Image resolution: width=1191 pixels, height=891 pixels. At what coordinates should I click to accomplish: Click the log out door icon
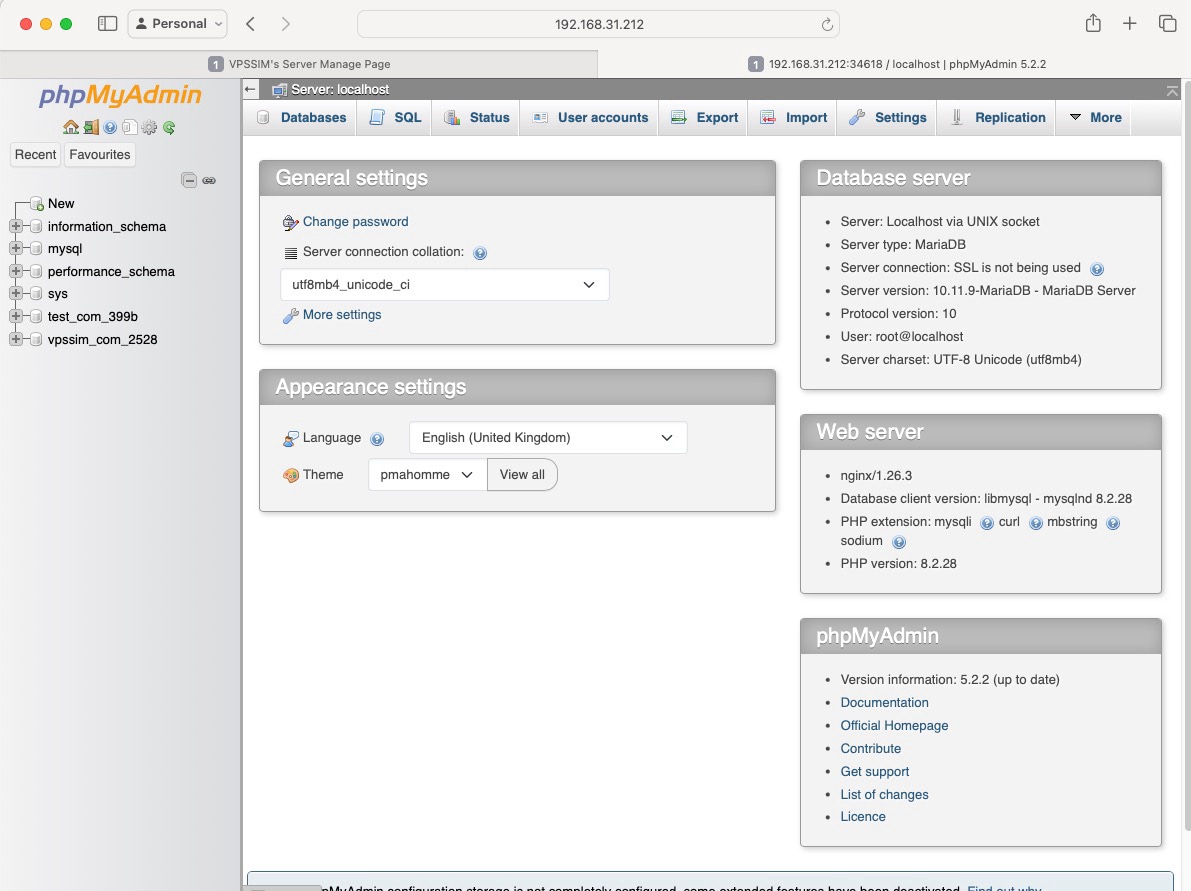91,127
